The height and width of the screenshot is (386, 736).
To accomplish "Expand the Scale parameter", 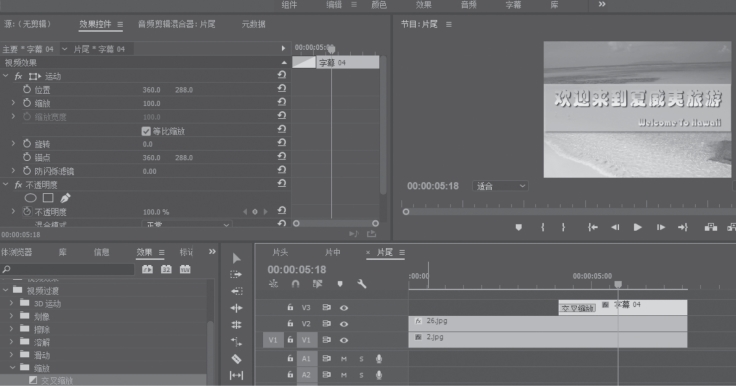I will 13,102.
